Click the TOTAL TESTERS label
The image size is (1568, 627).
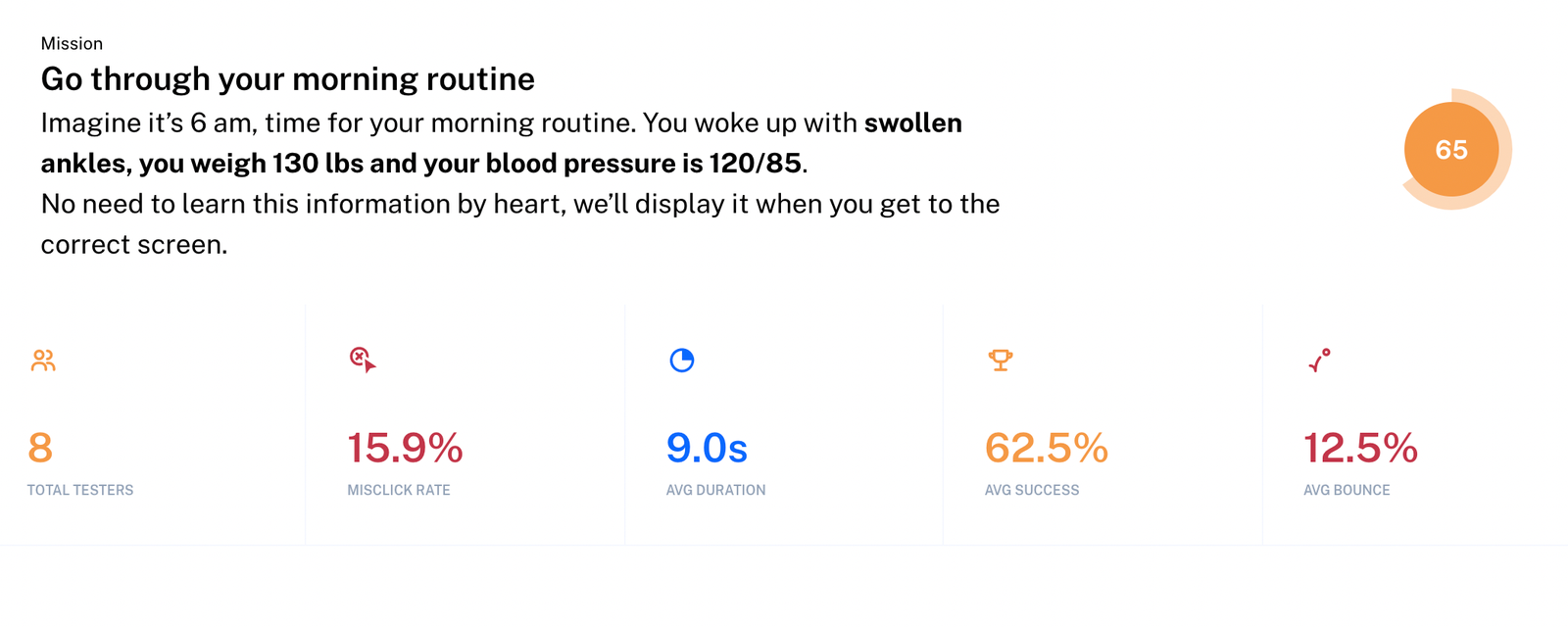[80, 490]
